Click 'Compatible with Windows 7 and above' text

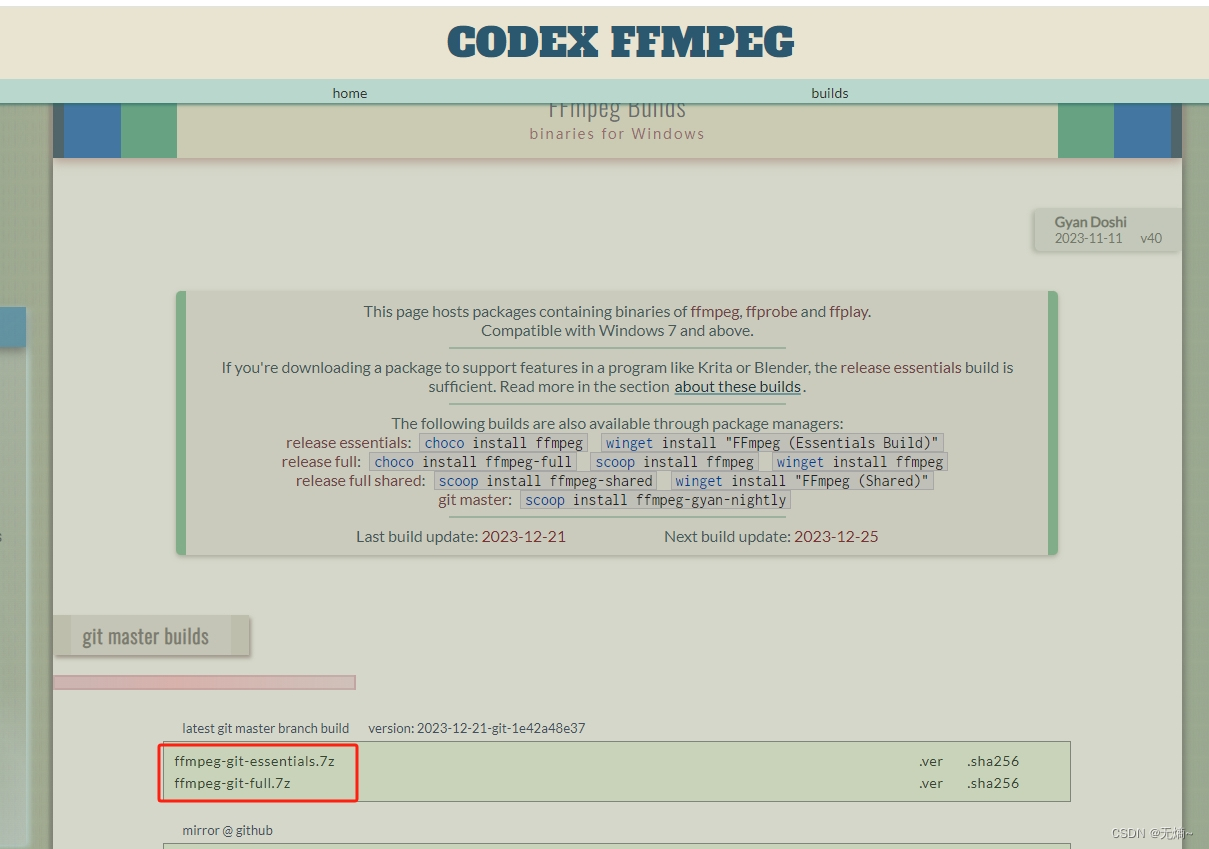tap(617, 330)
